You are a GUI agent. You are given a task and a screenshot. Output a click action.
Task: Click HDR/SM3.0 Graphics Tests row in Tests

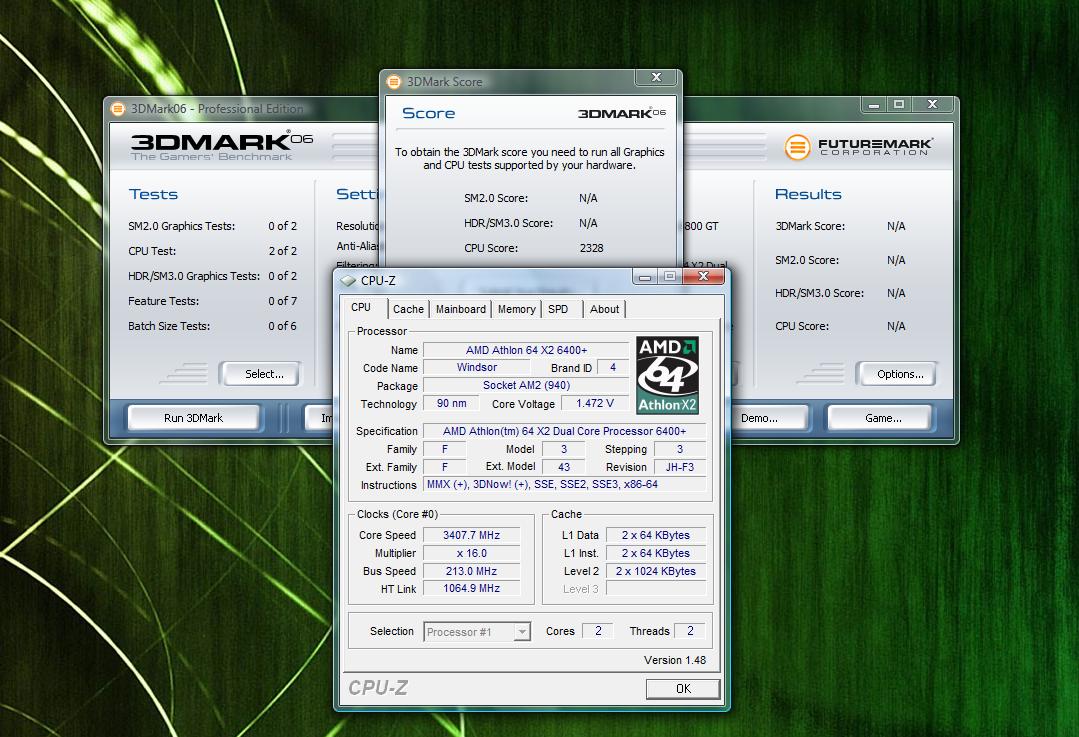tap(212, 276)
